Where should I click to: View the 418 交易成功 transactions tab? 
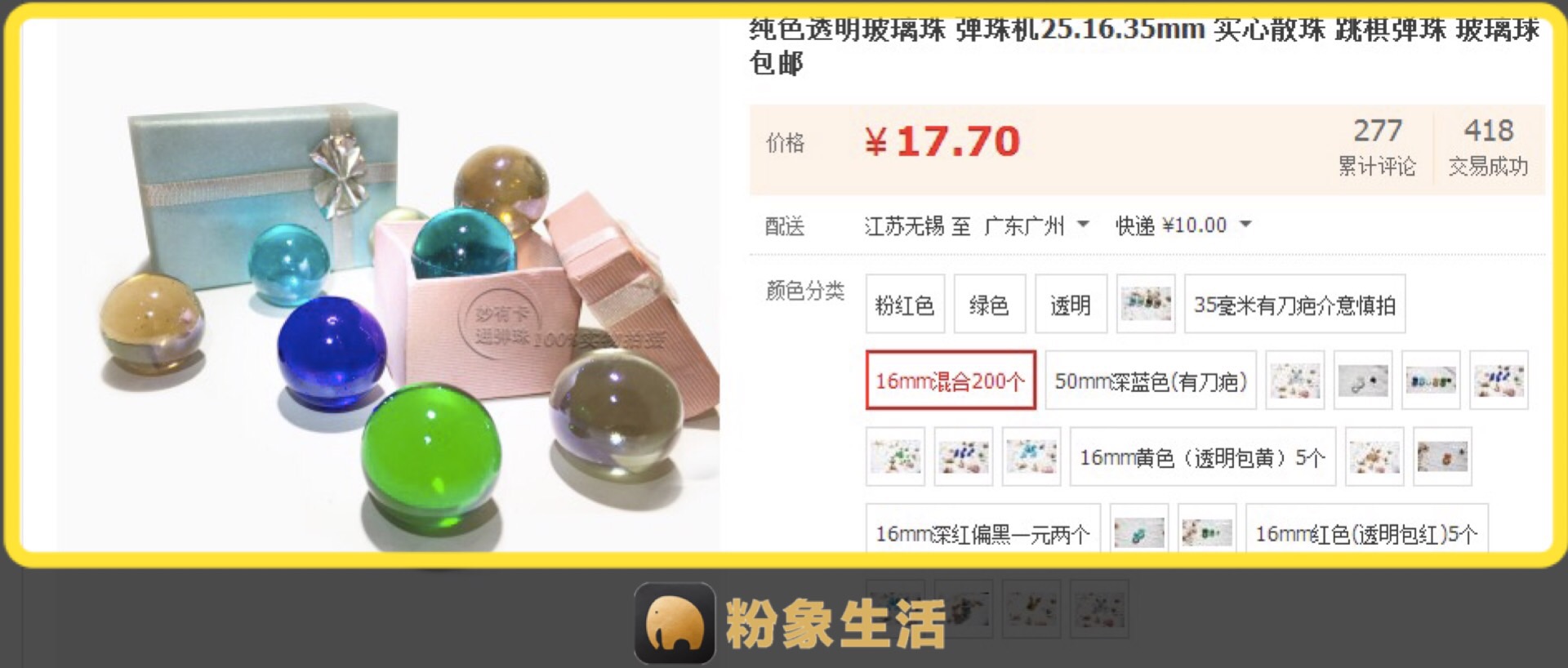tap(1488, 147)
